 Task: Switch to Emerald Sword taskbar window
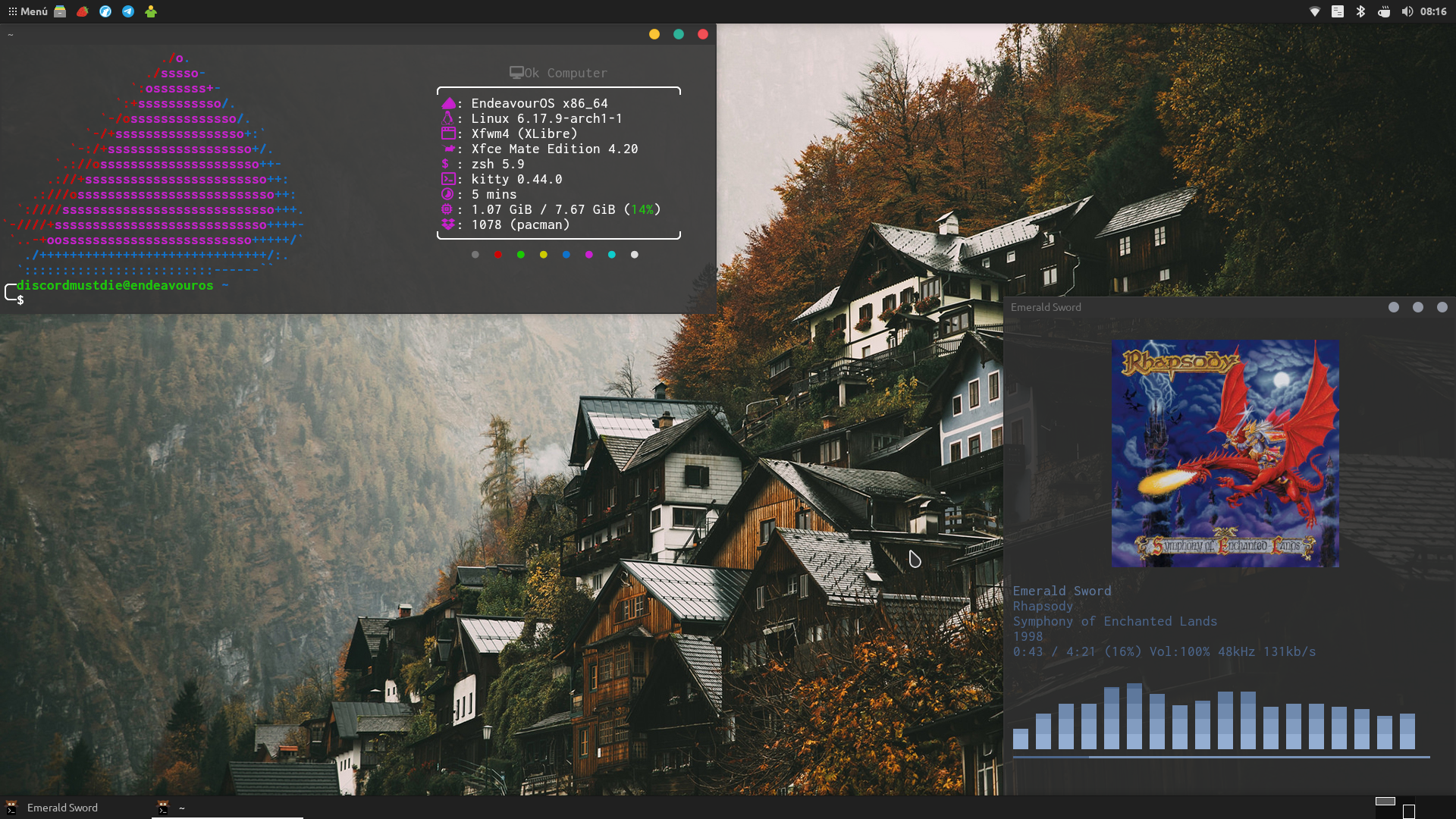(x=62, y=808)
